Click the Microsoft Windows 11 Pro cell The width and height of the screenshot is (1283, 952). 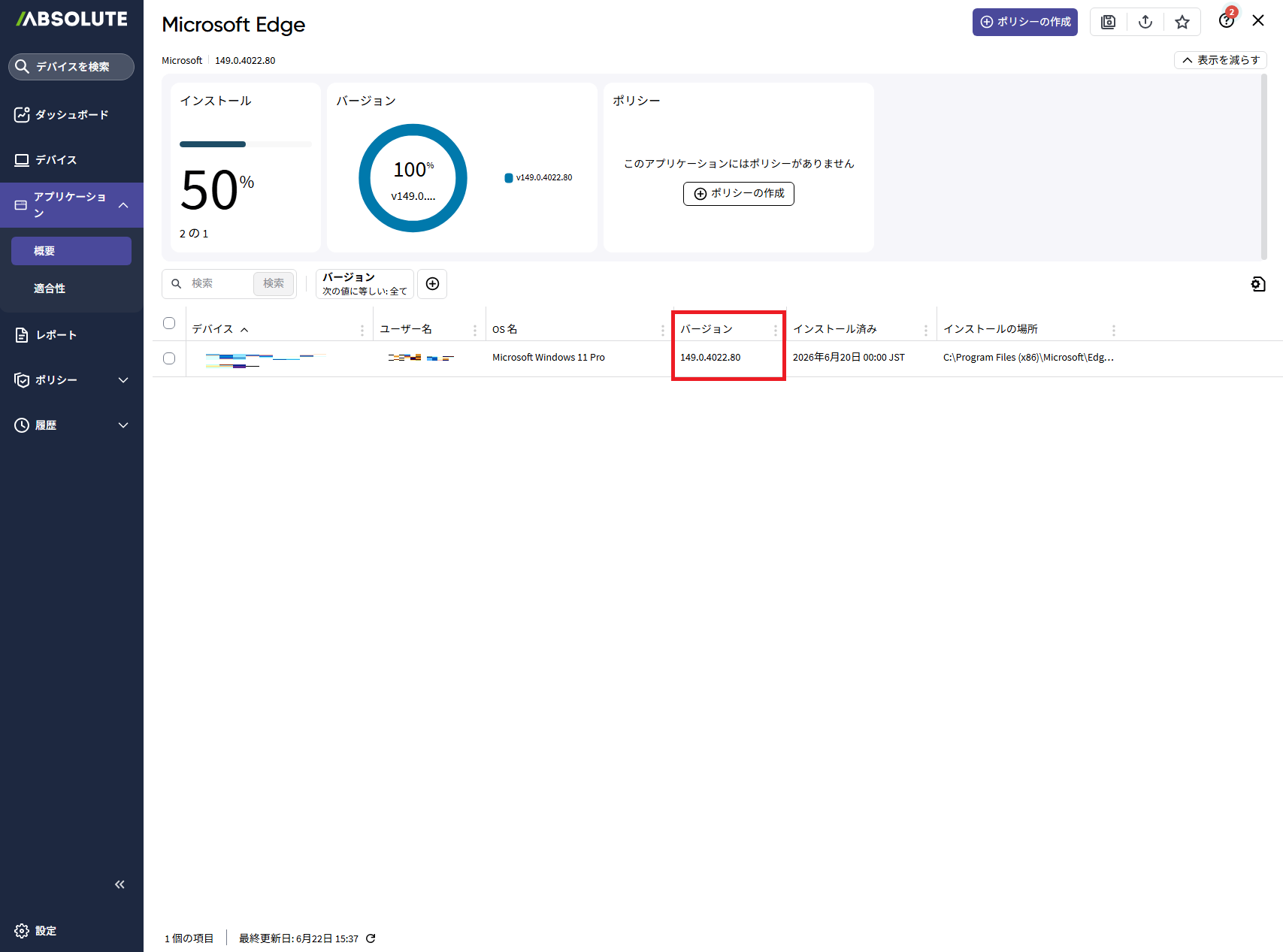pos(549,358)
